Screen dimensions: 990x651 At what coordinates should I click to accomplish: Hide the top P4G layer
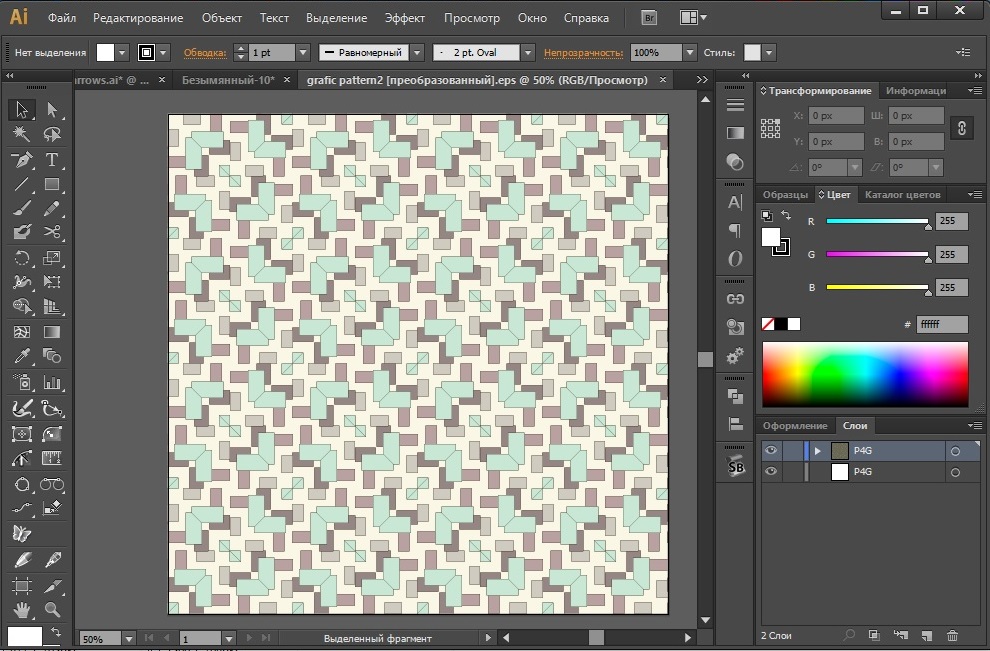pyautogui.click(x=771, y=451)
